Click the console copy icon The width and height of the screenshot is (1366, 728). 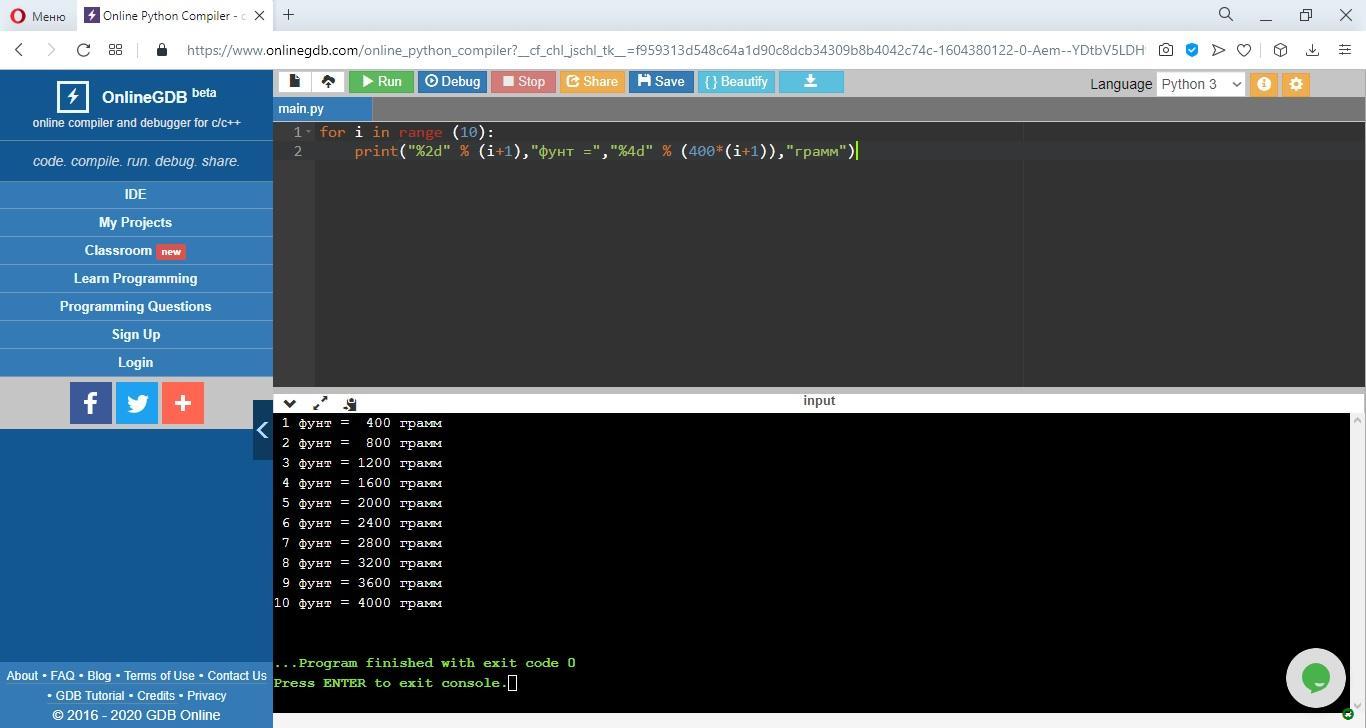[349, 403]
